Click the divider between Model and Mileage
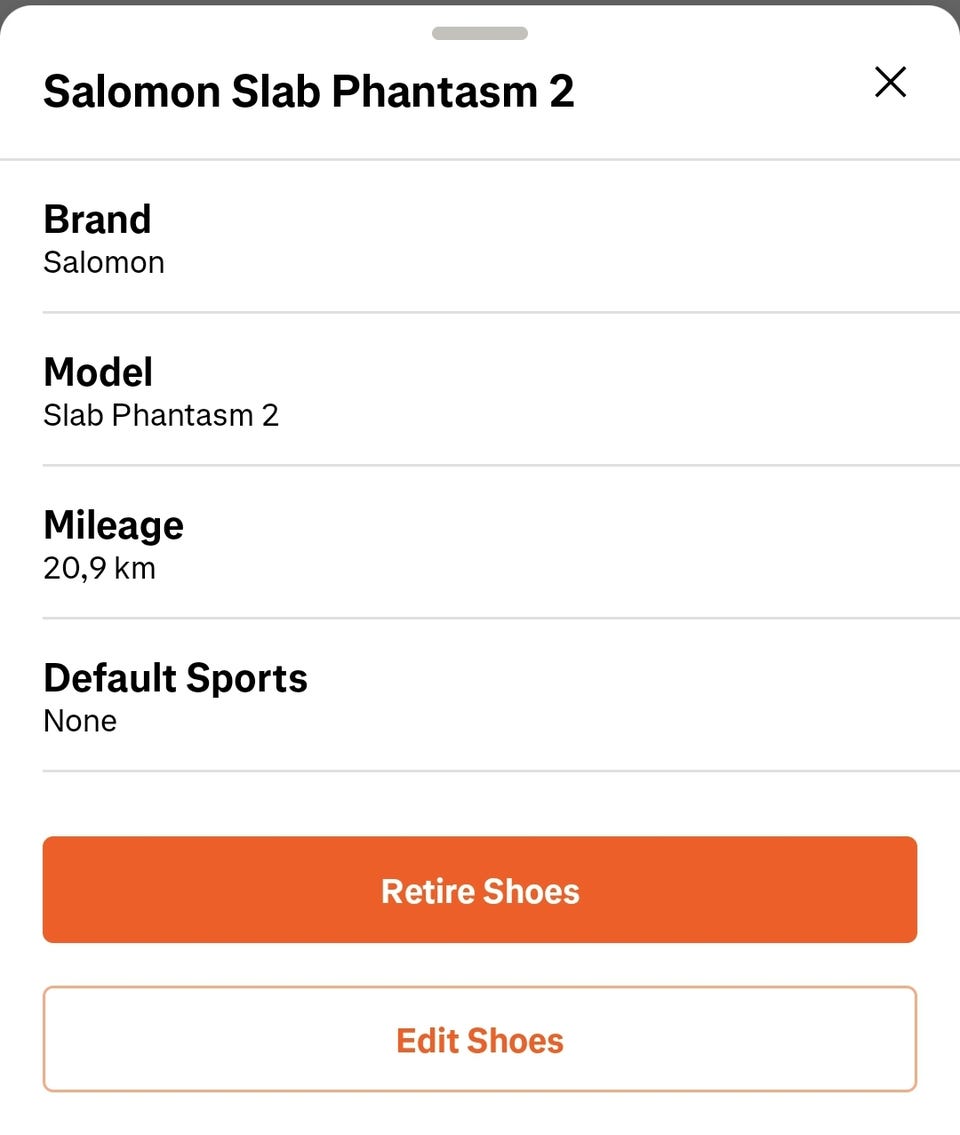Screen dimensions: 960x1135 click(x=500, y=465)
